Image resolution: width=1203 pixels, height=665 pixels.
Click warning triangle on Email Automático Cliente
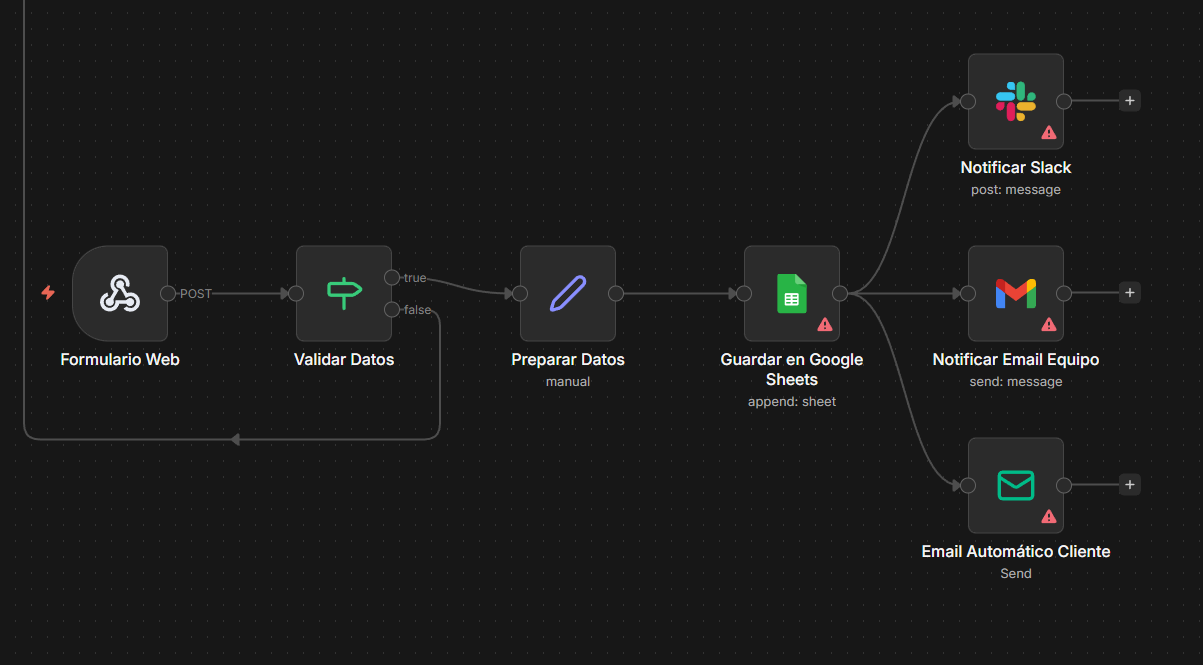(1049, 516)
